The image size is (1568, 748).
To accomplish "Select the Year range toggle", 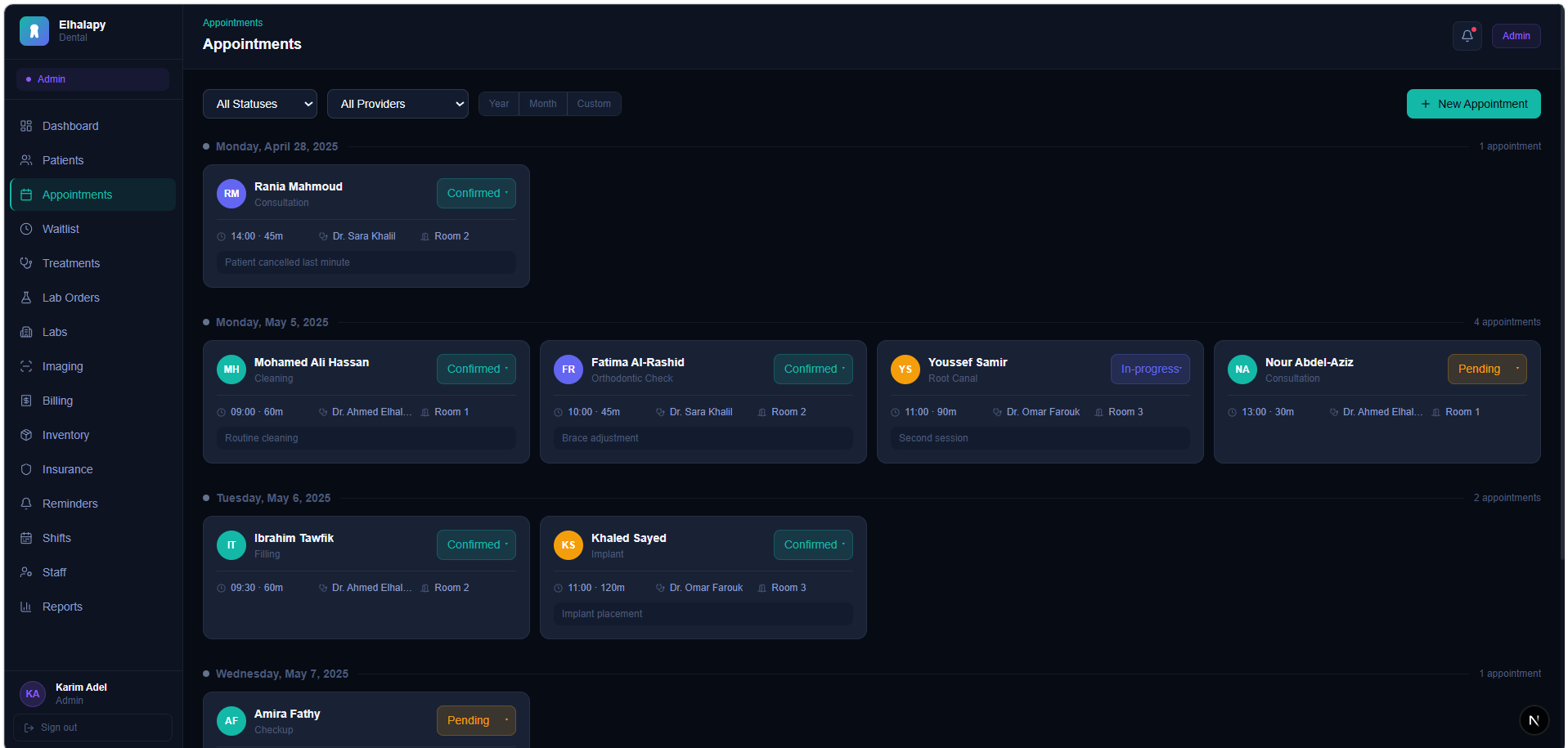I will pos(499,104).
